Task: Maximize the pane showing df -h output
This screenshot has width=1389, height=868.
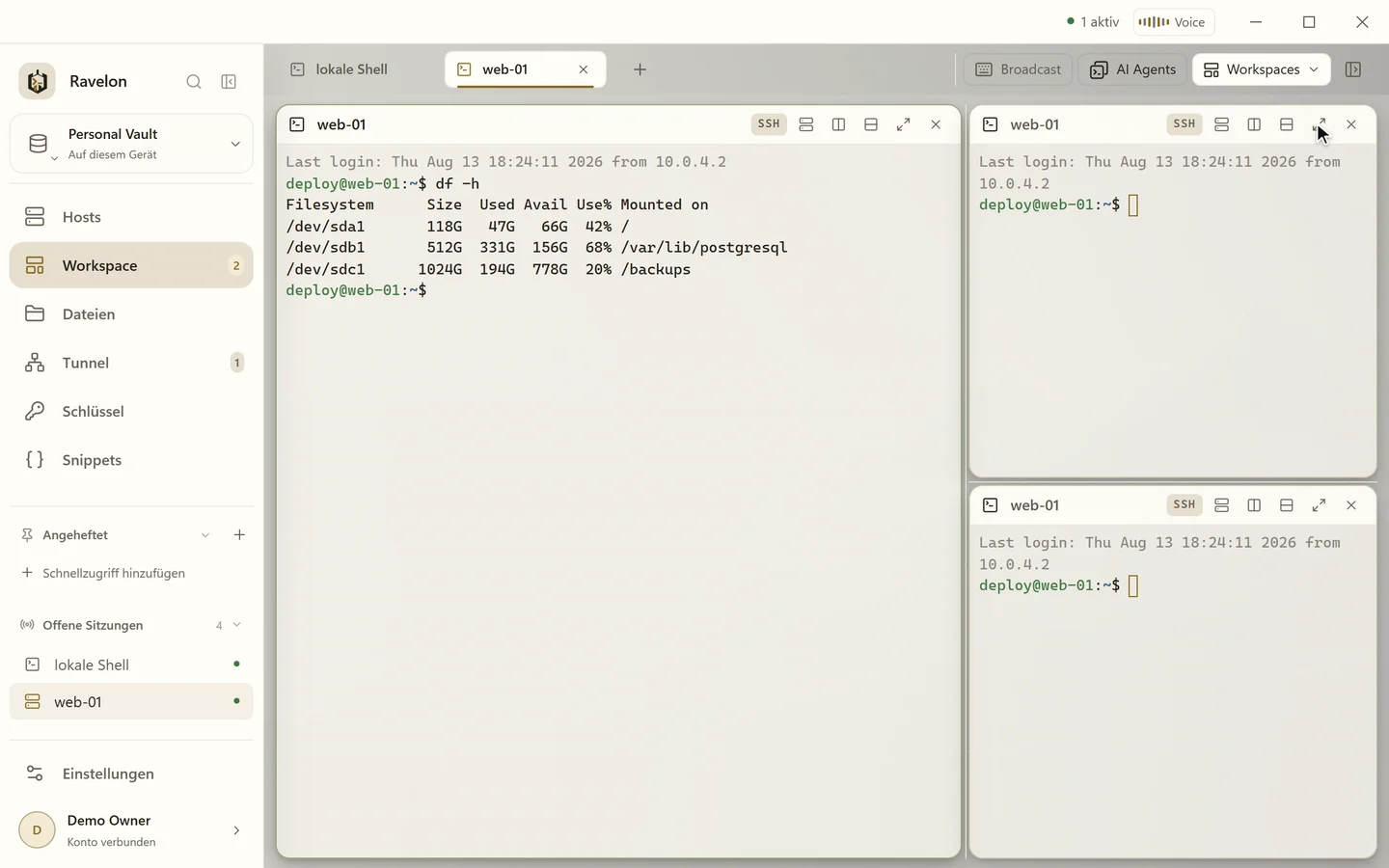Action: click(903, 124)
